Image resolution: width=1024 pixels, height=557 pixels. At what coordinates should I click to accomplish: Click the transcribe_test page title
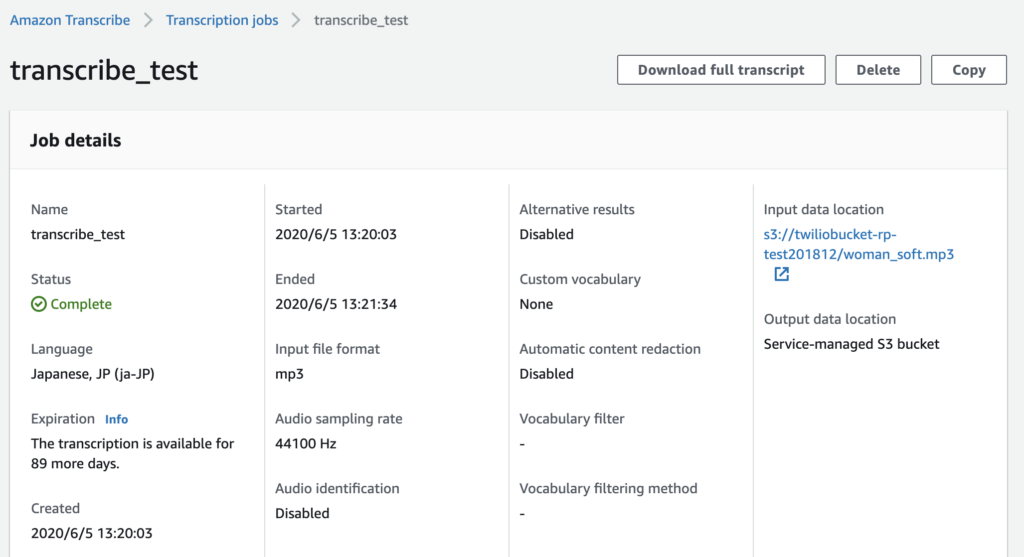pyautogui.click(x=104, y=70)
